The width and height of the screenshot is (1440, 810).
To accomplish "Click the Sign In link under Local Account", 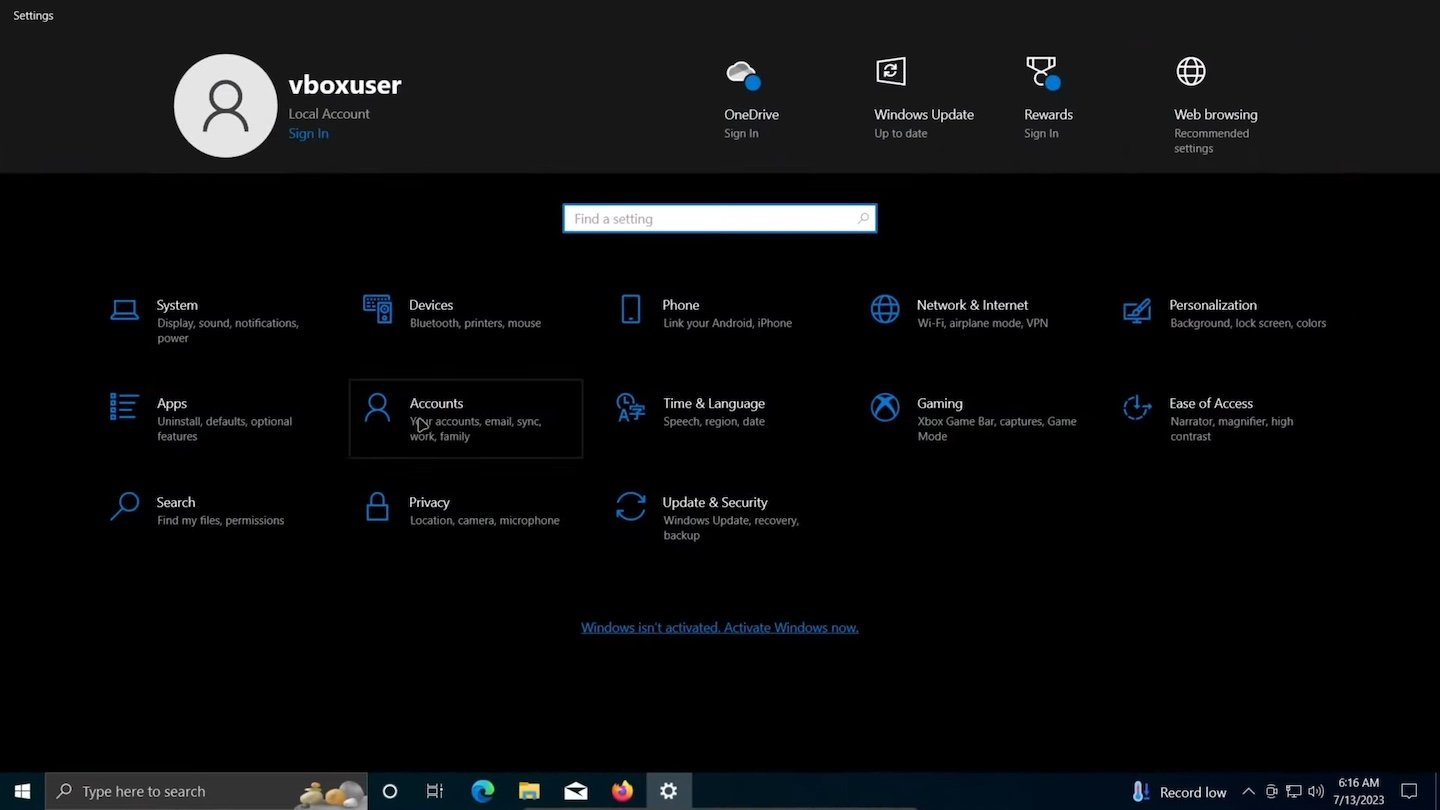I will pos(308,133).
